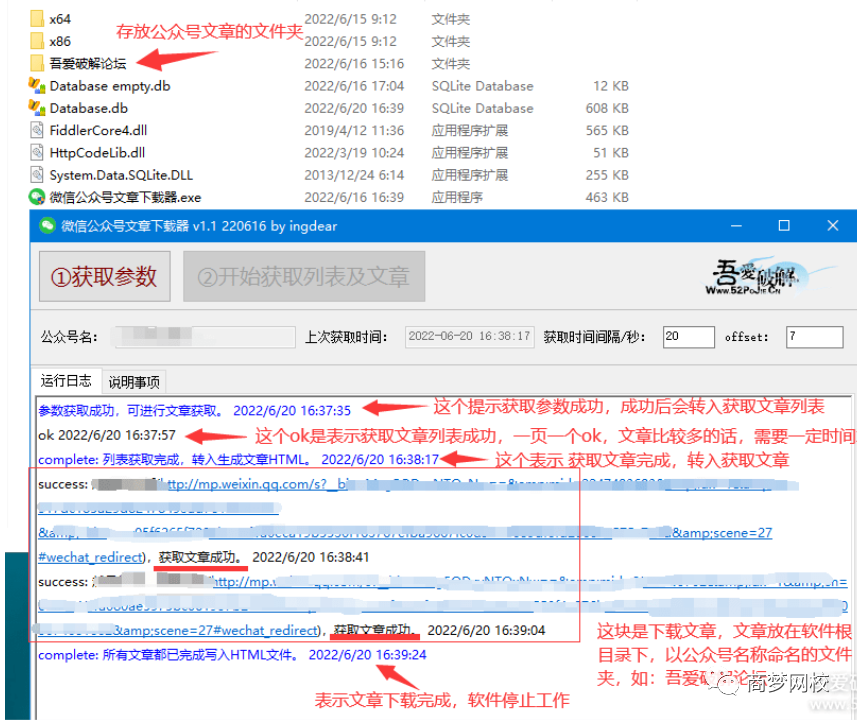The width and height of the screenshot is (857, 720).
Task: Click the WeChat icon in the title bar
Action: (x=48, y=225)
